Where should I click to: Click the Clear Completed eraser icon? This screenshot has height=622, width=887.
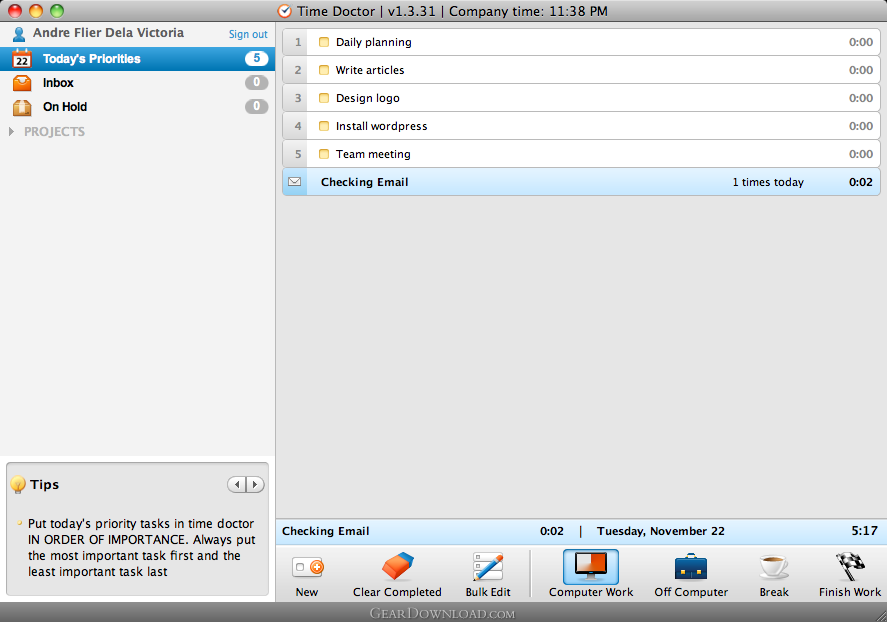coord(398,566)
